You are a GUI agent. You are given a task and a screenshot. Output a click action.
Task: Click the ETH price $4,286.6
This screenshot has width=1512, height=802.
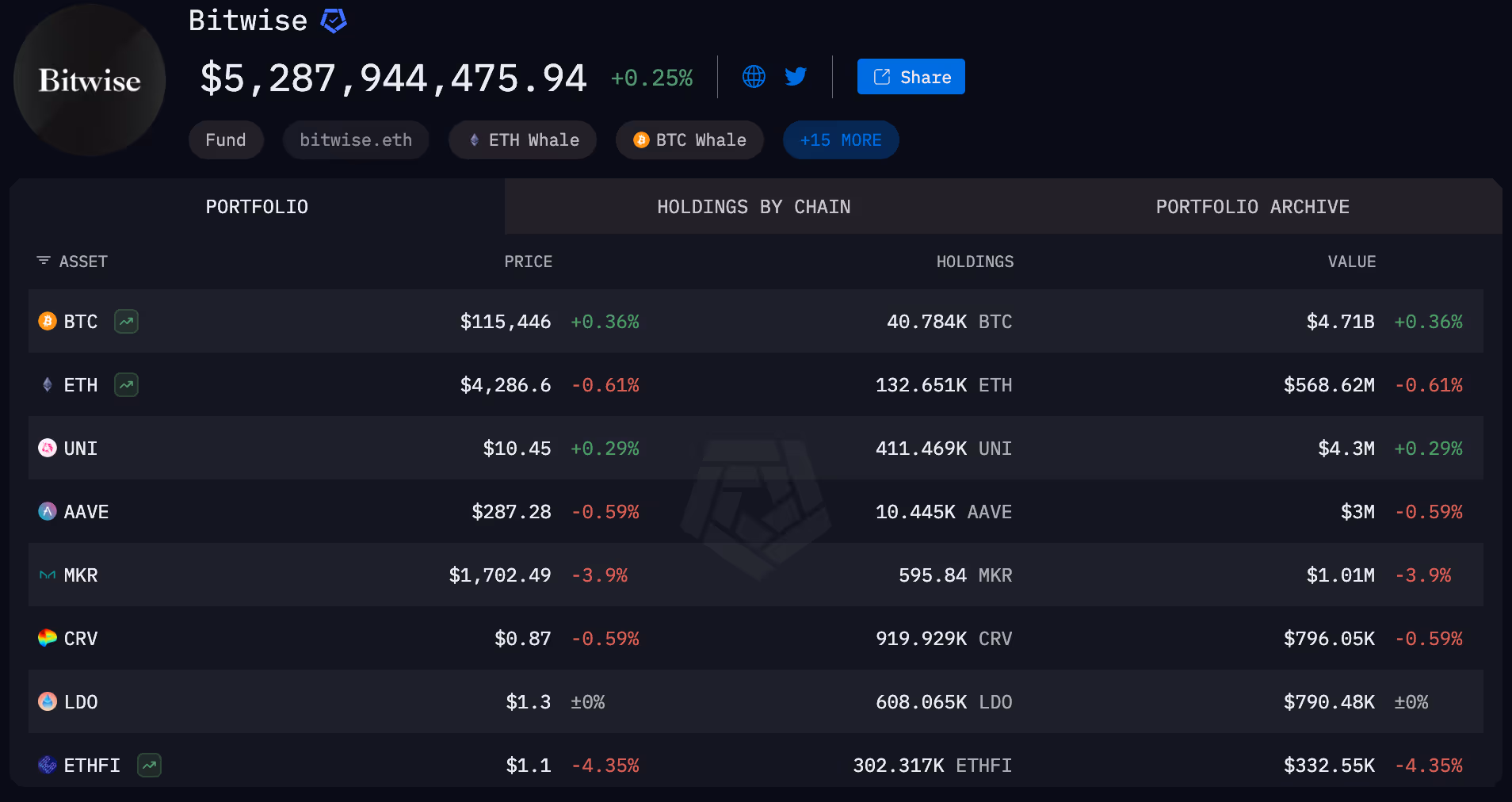tap(506, 385)
